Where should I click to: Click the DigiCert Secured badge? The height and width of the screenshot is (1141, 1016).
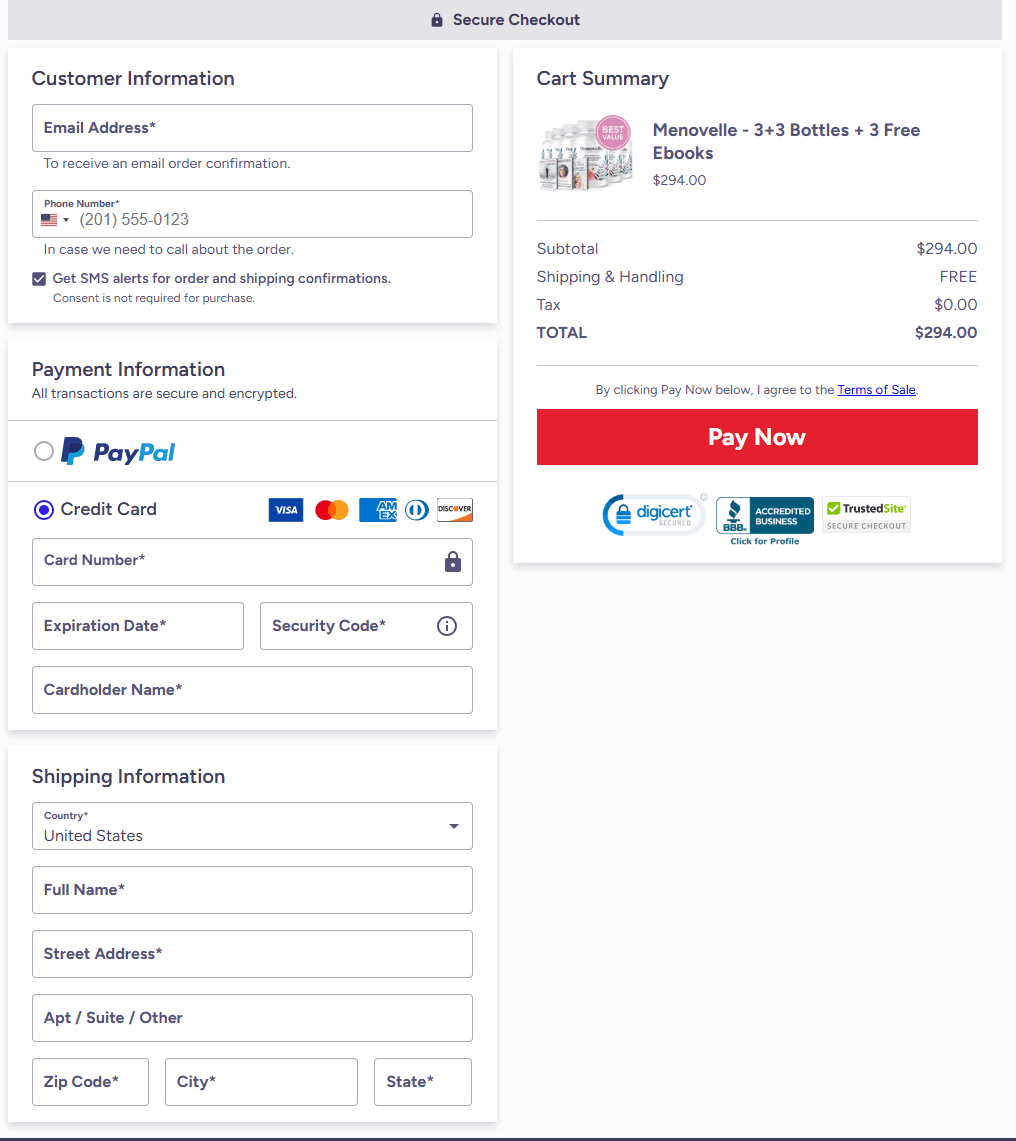(654, 514)
